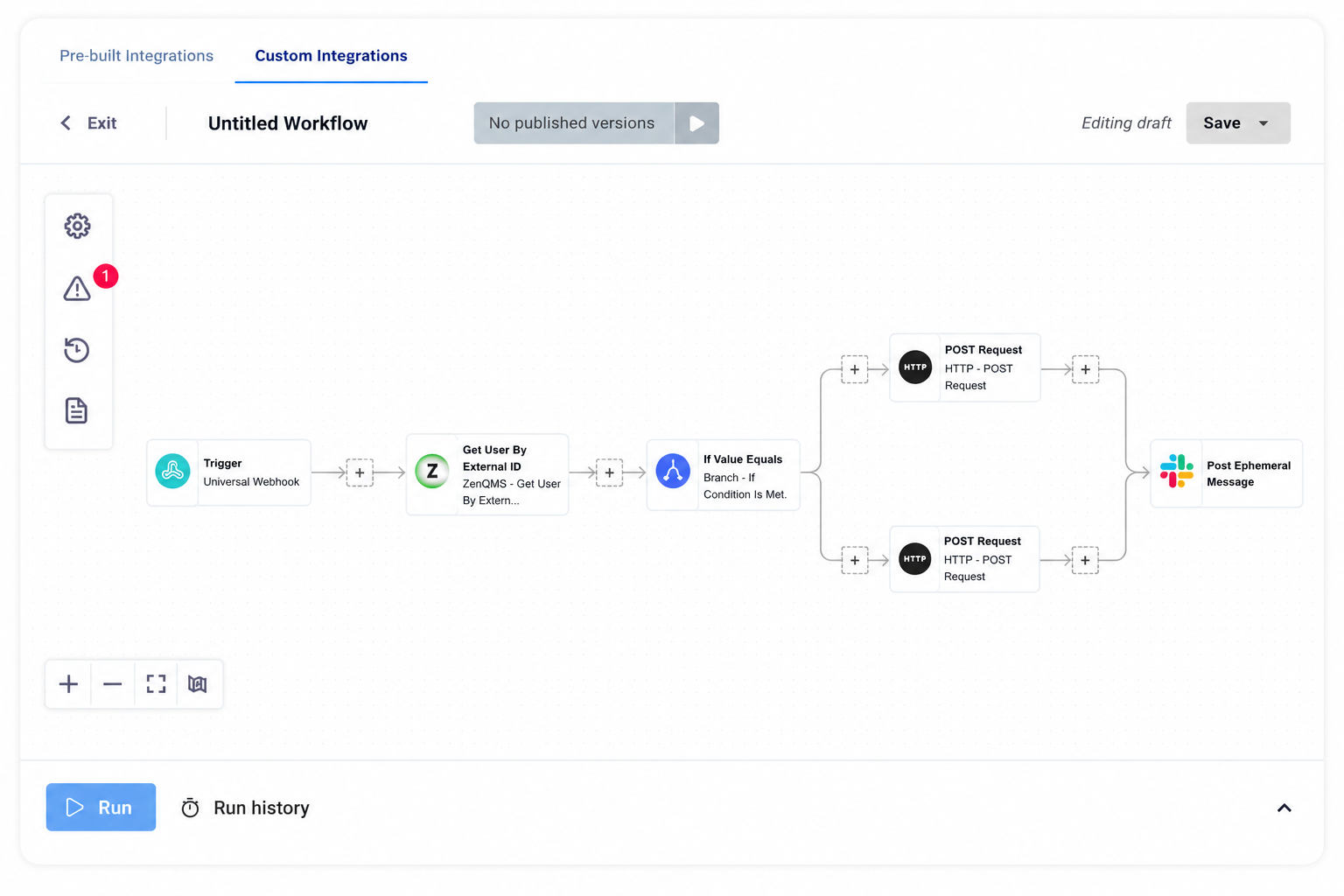This screenshot has height=896, width=1344.
Task: Select the blue Branch step icon
Action: [673, 471]
